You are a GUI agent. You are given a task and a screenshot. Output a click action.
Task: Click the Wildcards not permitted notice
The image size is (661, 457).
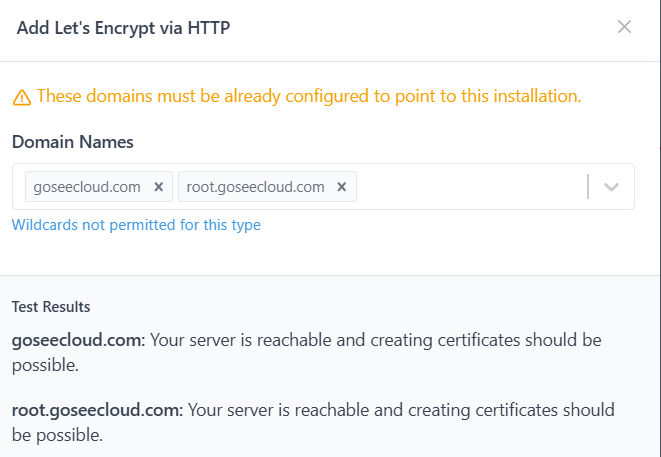pos(136,225)
